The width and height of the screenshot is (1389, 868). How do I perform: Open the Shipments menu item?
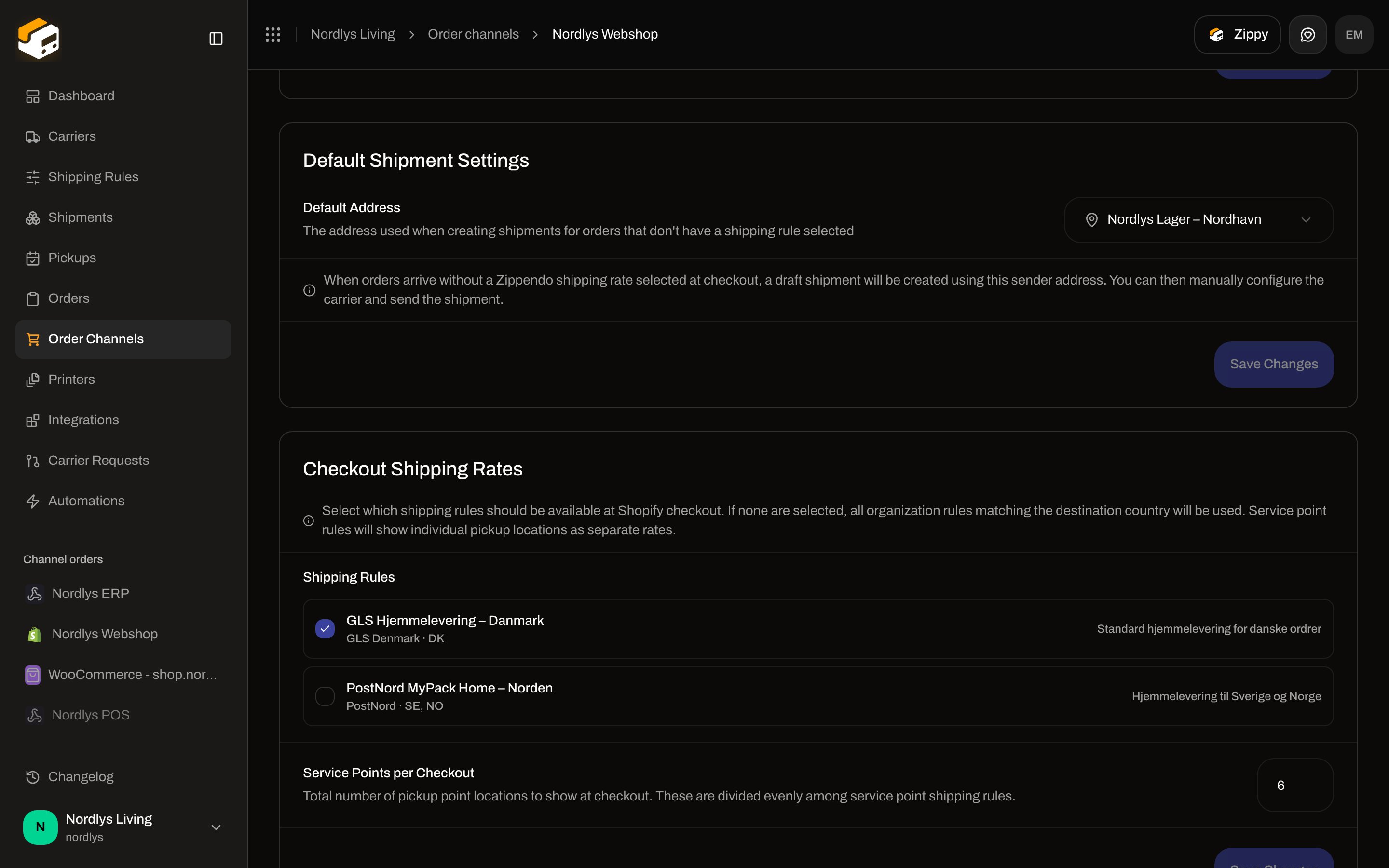[123, 217]
